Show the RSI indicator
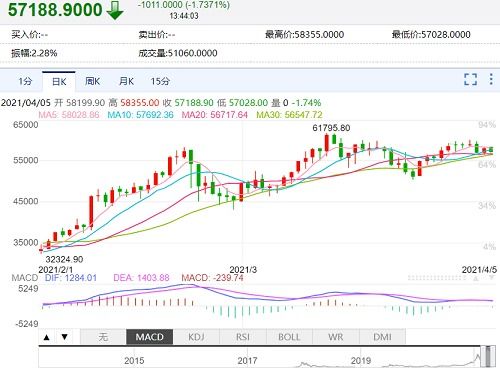 [x=243, y=337]
